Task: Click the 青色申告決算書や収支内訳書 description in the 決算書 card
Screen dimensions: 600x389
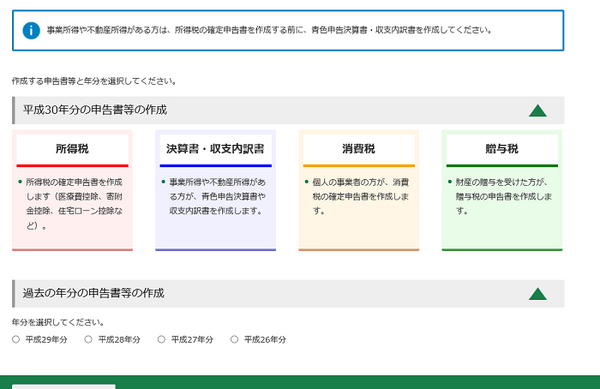Action: 218,196
